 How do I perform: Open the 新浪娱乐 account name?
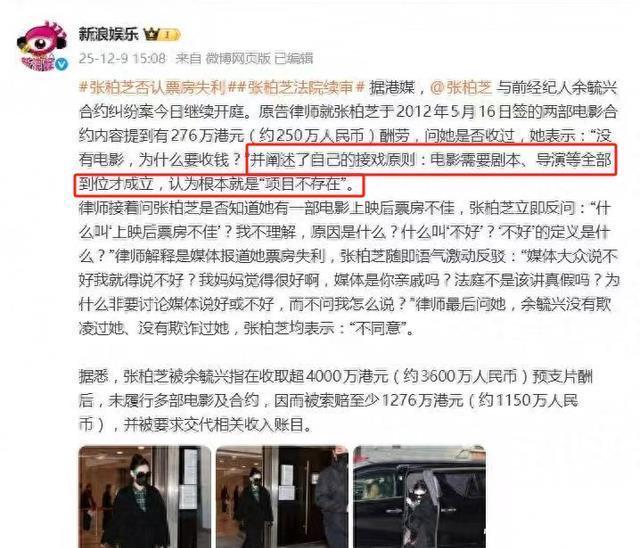[109, 34]
